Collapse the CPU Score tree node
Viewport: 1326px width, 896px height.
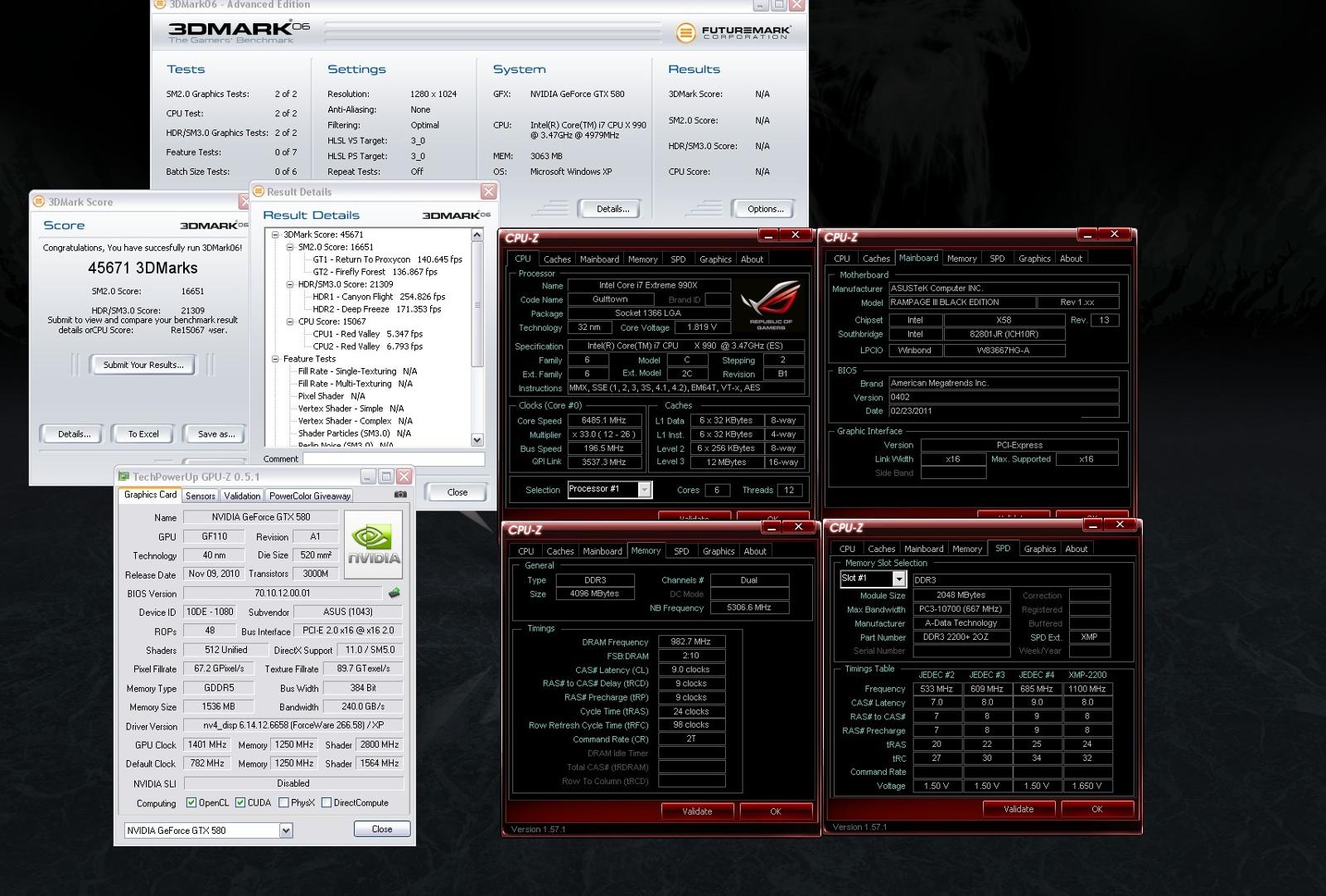tap(290, 322)
